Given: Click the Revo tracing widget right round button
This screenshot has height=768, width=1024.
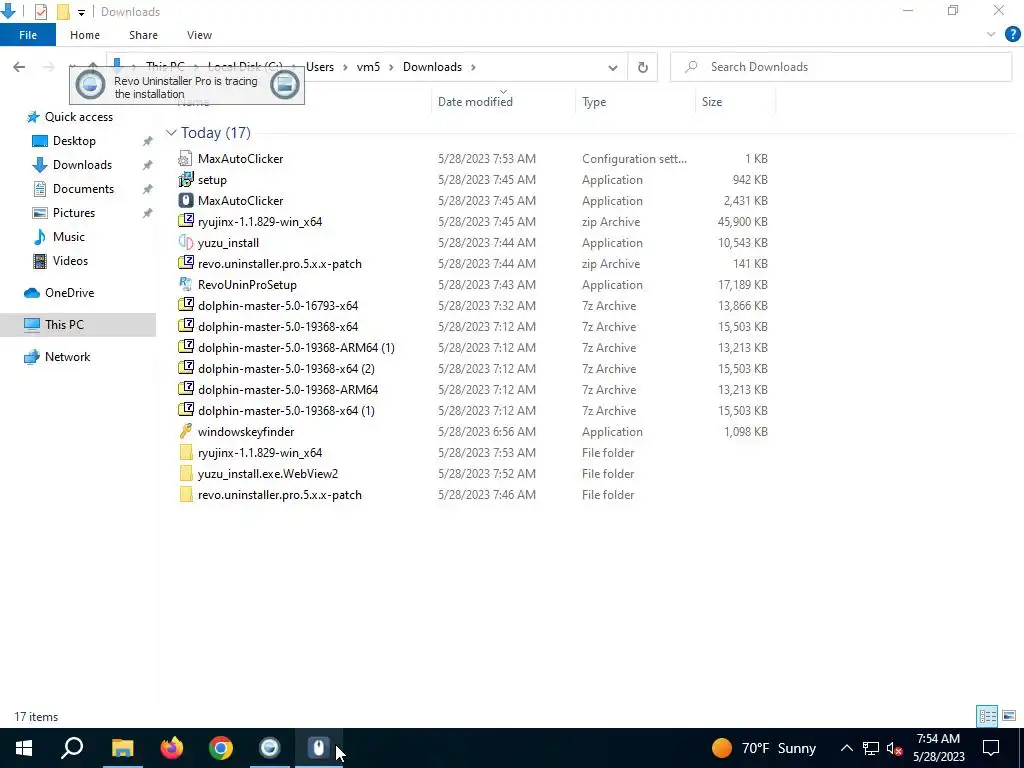Looking at the screenshot, I should [285, 85].
